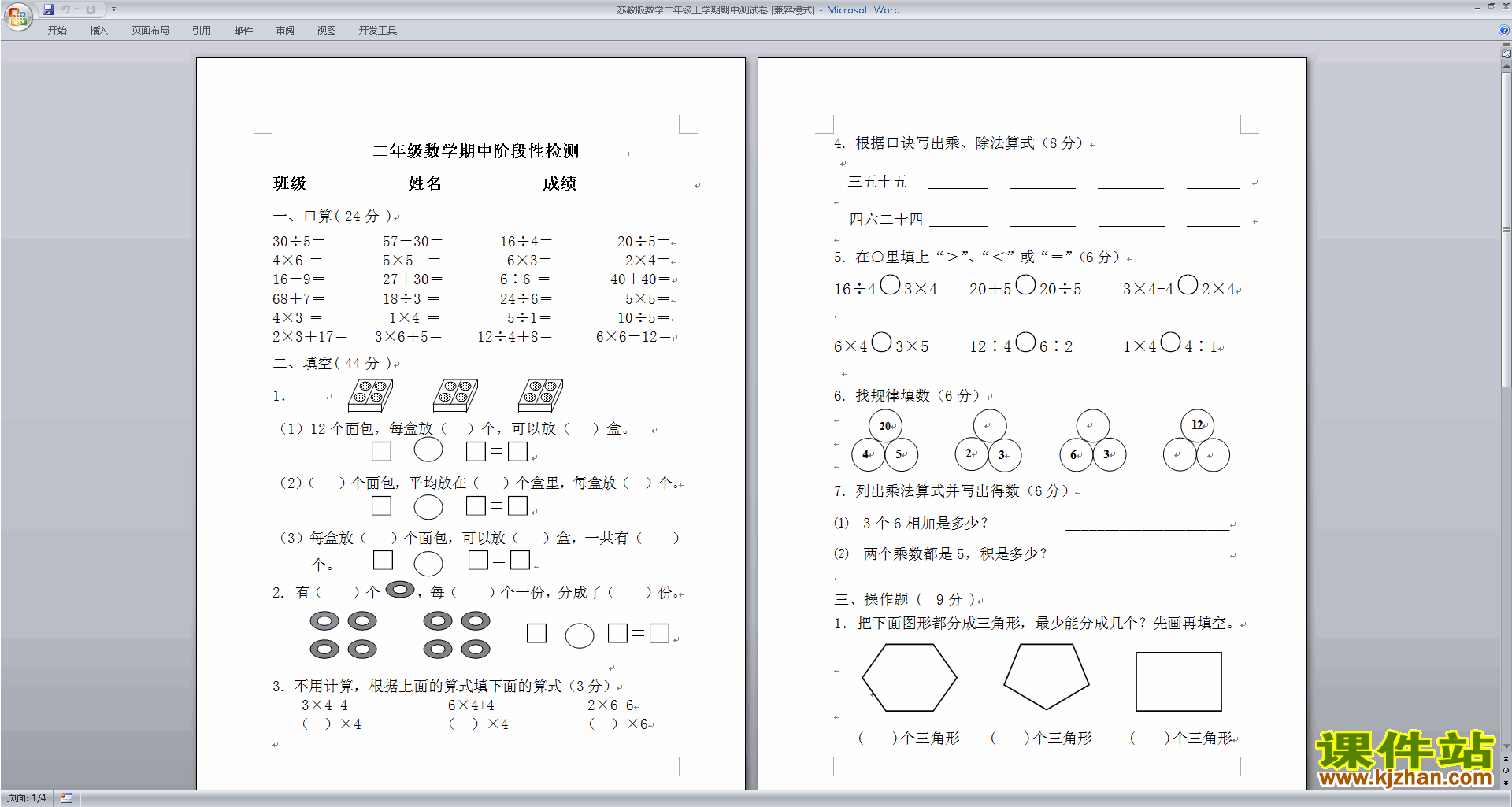The image size is (1512, 807).
Task: Click the text 三五十五
Action: (877, 182)
